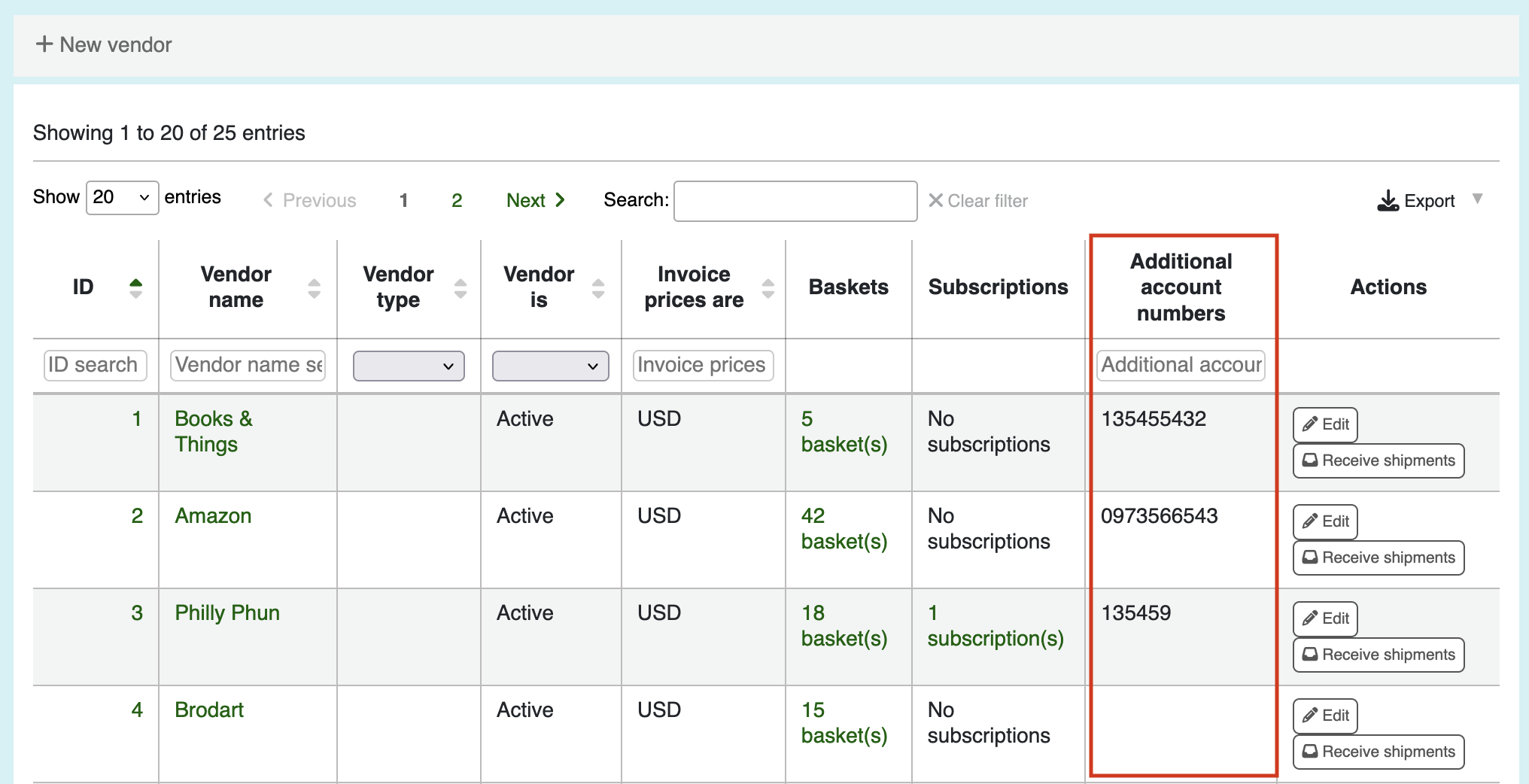Viewport: 1529px width, 784px height.
Task: Sort by Vendor name column arrows
Action: tap(315, 288)
